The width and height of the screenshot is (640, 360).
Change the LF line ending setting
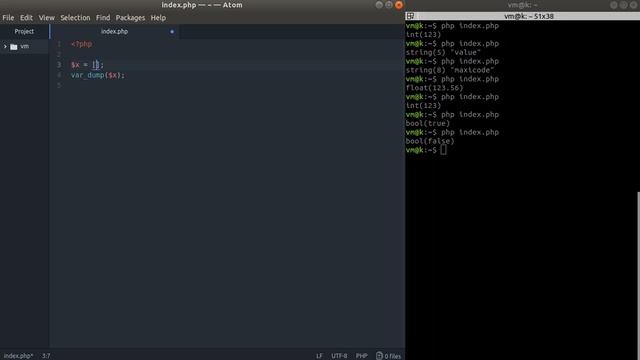click(319, 356)
